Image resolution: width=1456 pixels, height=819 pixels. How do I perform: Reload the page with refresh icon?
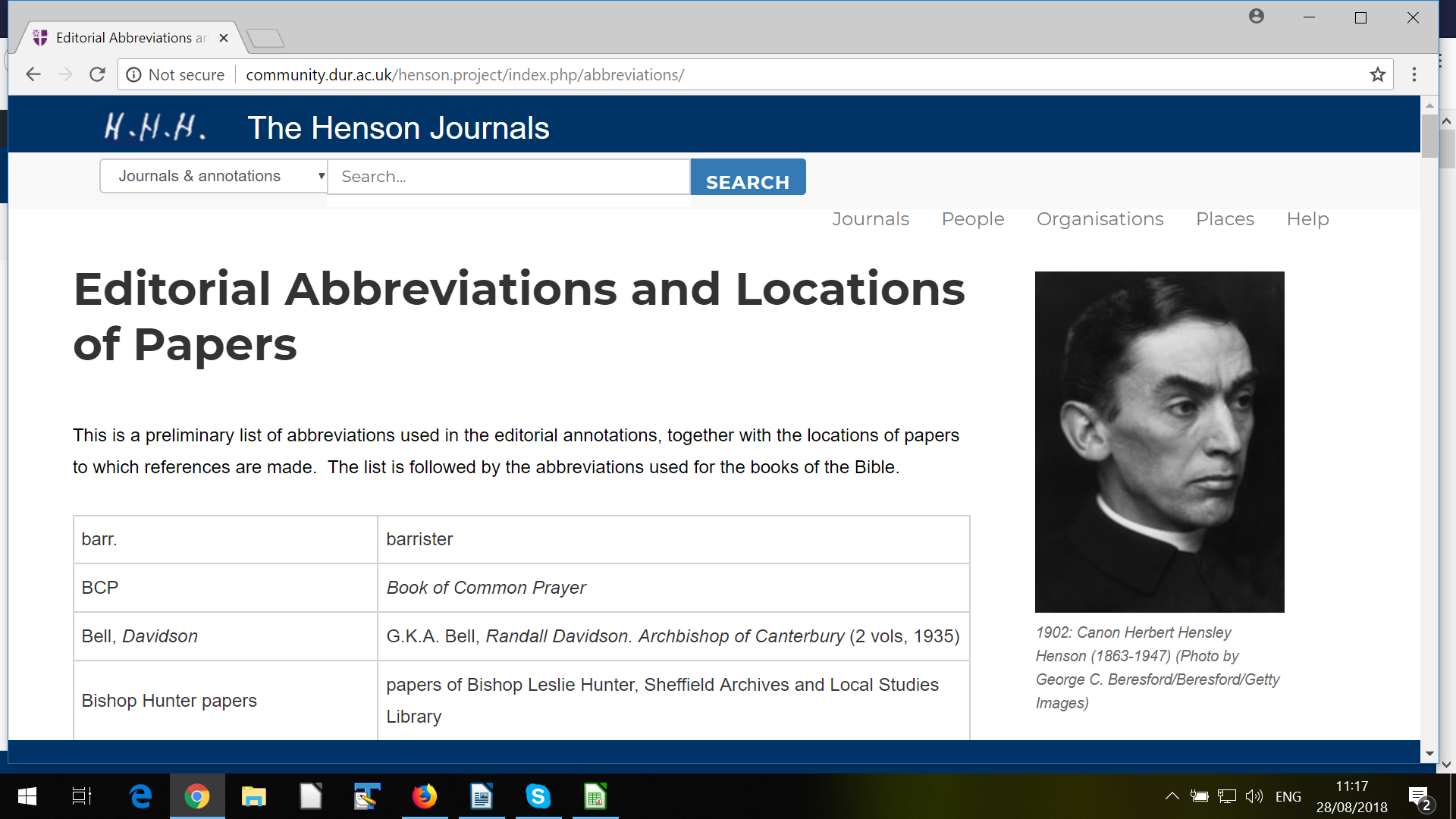[x=97, y=74]
